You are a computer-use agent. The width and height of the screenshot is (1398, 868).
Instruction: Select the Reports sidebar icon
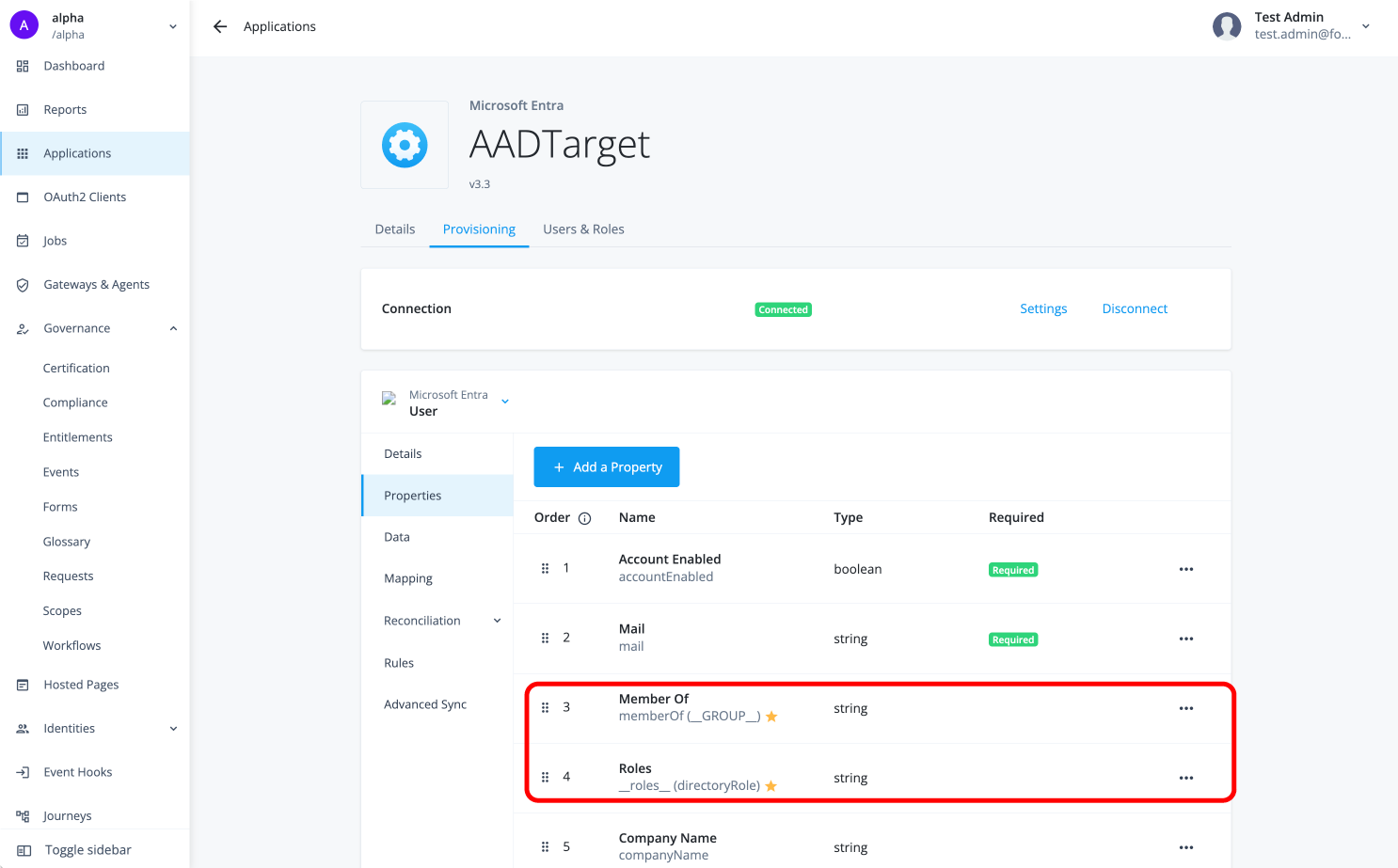pos(22,109)
